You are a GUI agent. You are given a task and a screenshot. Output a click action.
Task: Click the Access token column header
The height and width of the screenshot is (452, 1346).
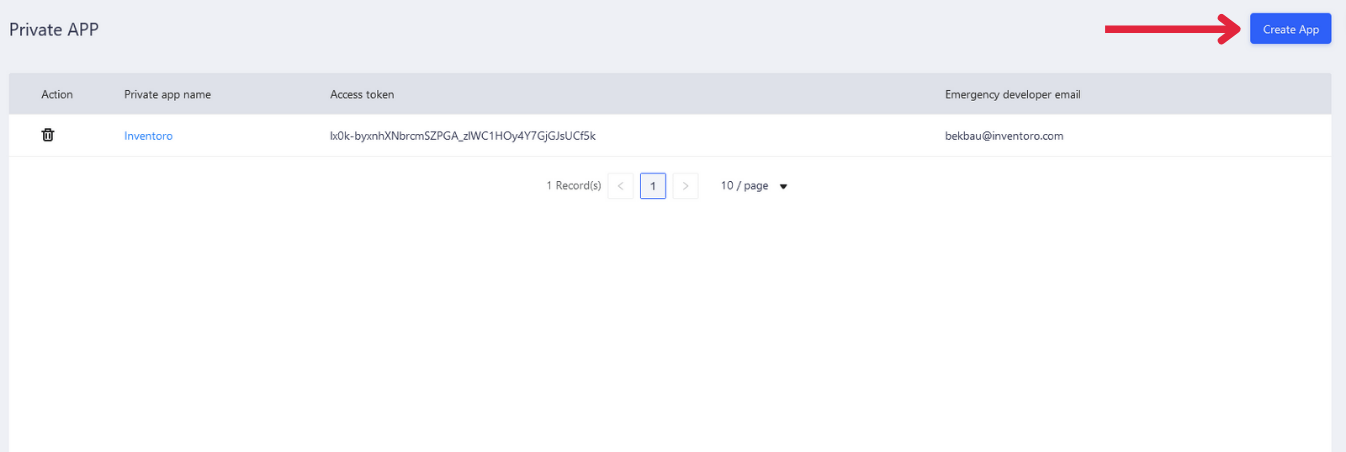pos(362,94)
